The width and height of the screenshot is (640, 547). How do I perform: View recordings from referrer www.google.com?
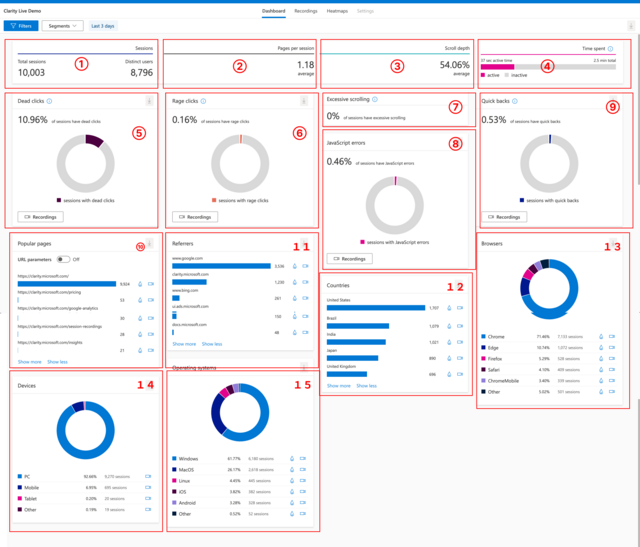point(305,266)
